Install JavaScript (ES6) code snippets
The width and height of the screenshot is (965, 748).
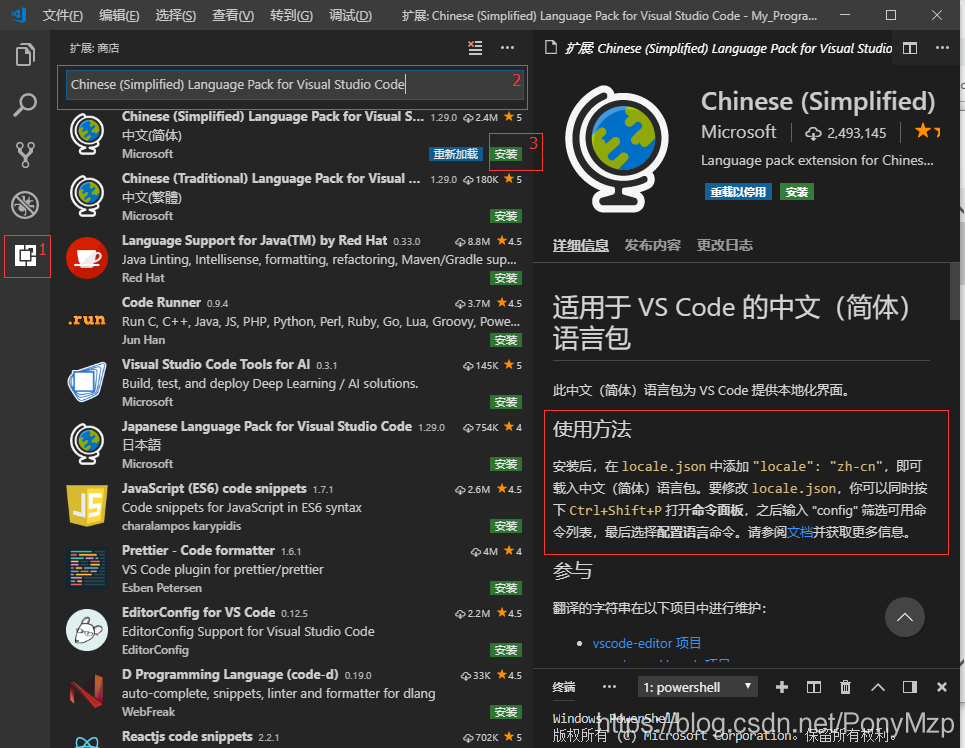click(506, 526)
